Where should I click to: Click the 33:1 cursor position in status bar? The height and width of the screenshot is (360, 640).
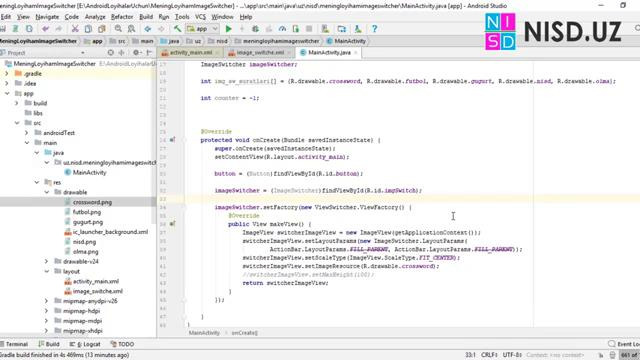click(x=470, y=355)
